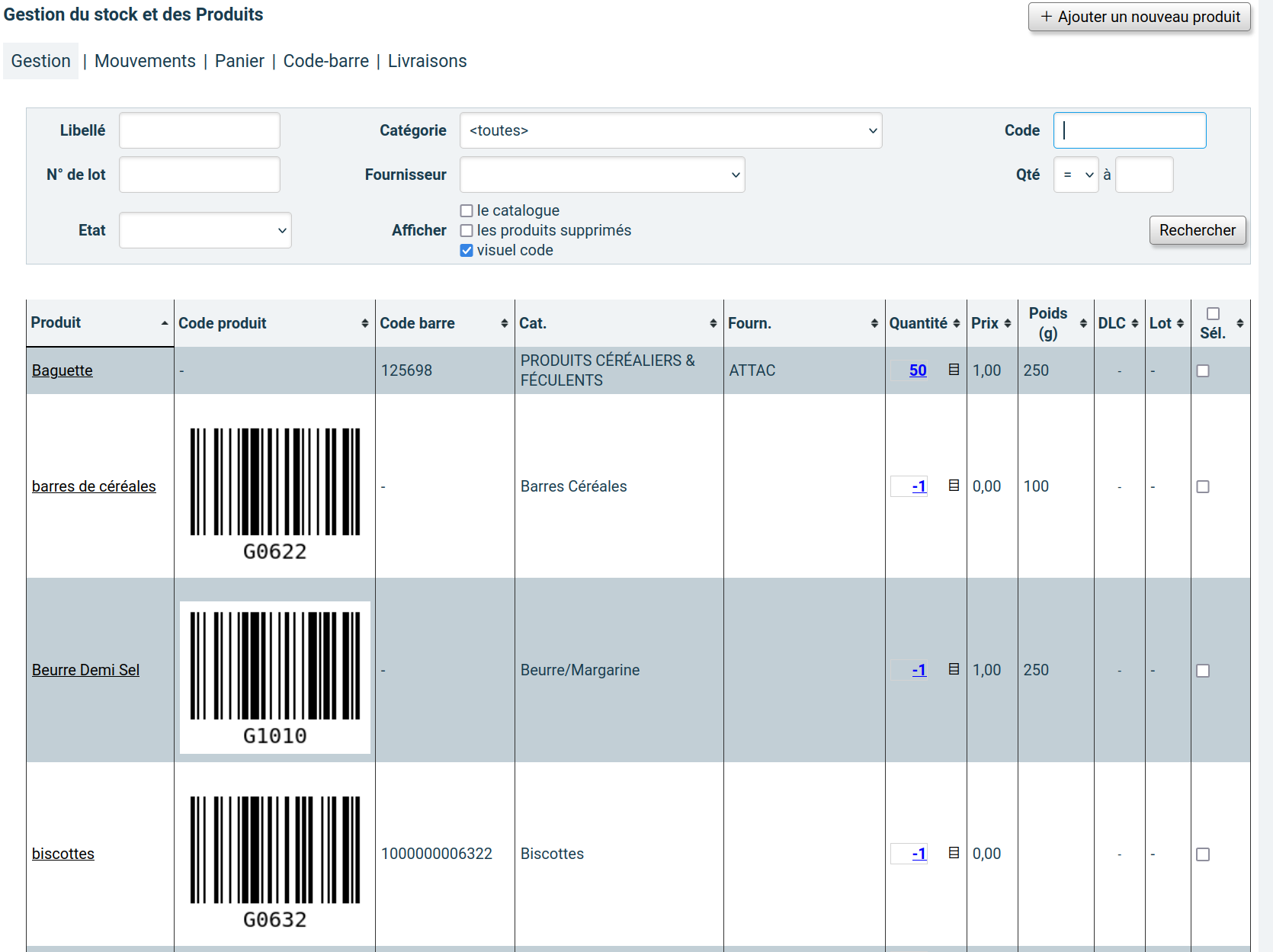Sort by the Prix column arrows

point(1008,323)
